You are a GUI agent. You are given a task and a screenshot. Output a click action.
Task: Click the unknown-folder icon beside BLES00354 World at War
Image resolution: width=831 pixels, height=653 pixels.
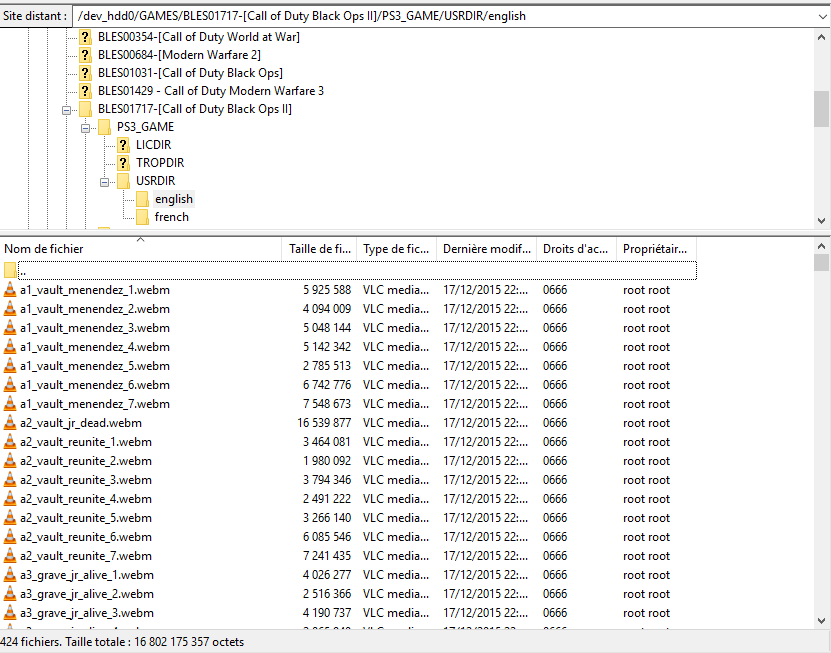pos(85,37)
